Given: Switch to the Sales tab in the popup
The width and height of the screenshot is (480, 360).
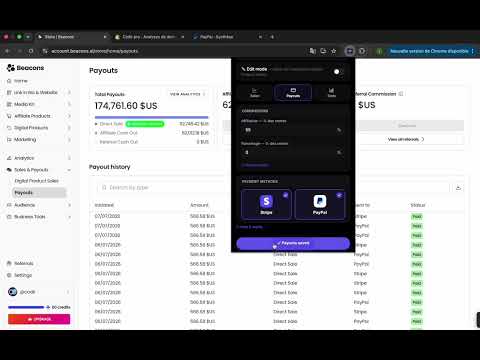Looking at the screenshot, I should 255,93.
